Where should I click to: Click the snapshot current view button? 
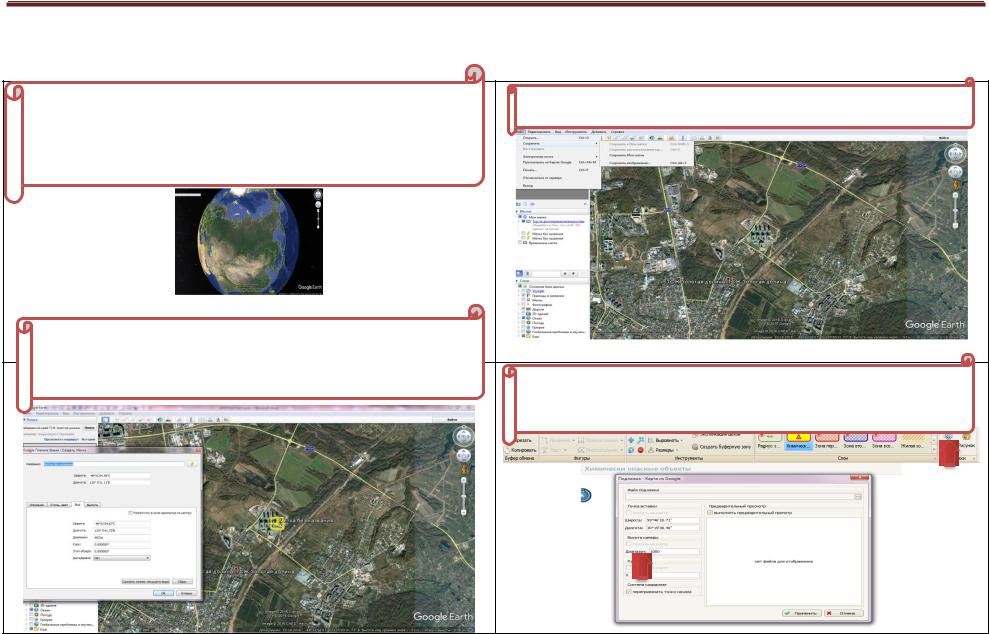[146, 582]
